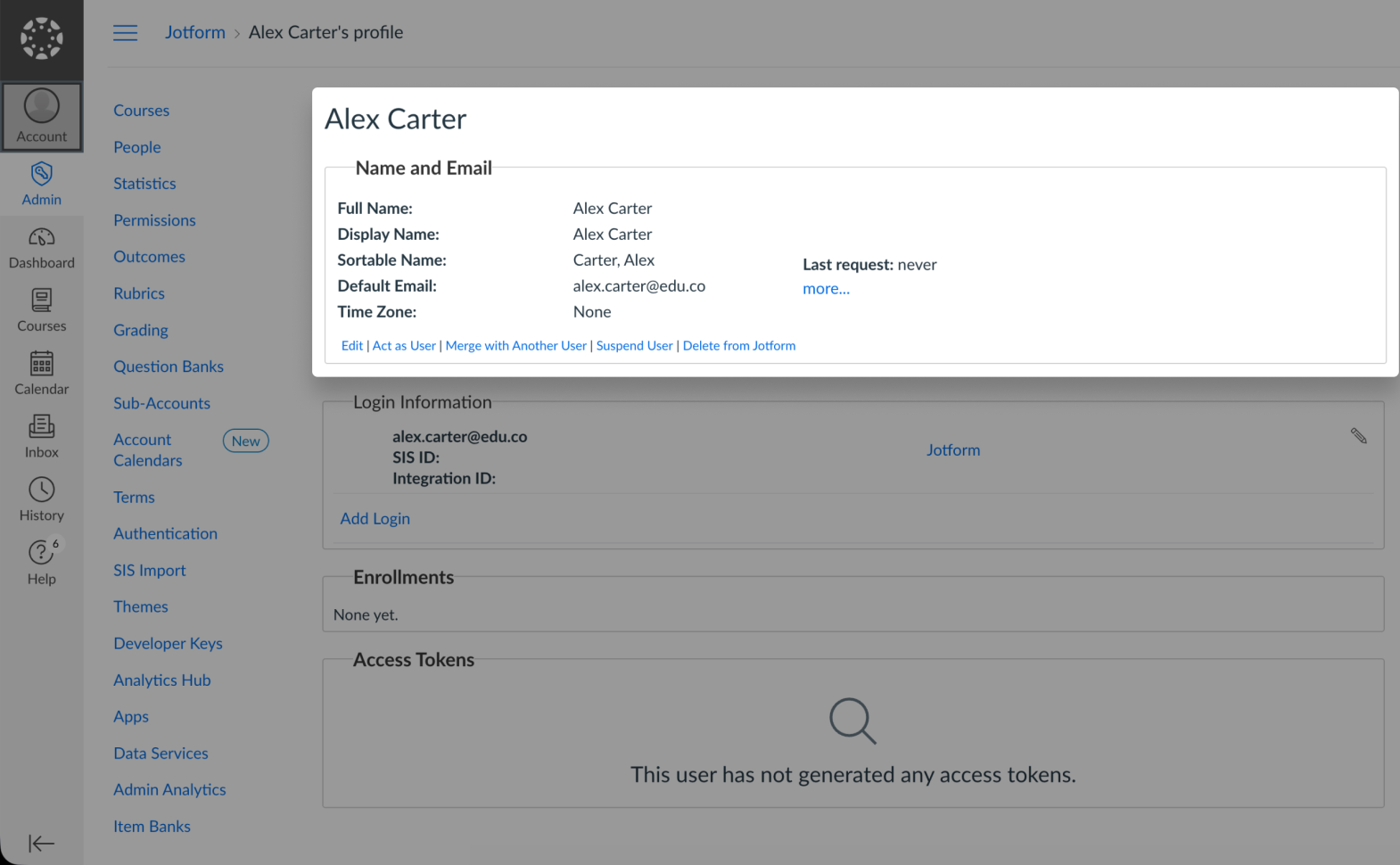The height and width of the screenshot is (865, 1400).
Task: Open Data Services menu item
Action: (161, 754)
